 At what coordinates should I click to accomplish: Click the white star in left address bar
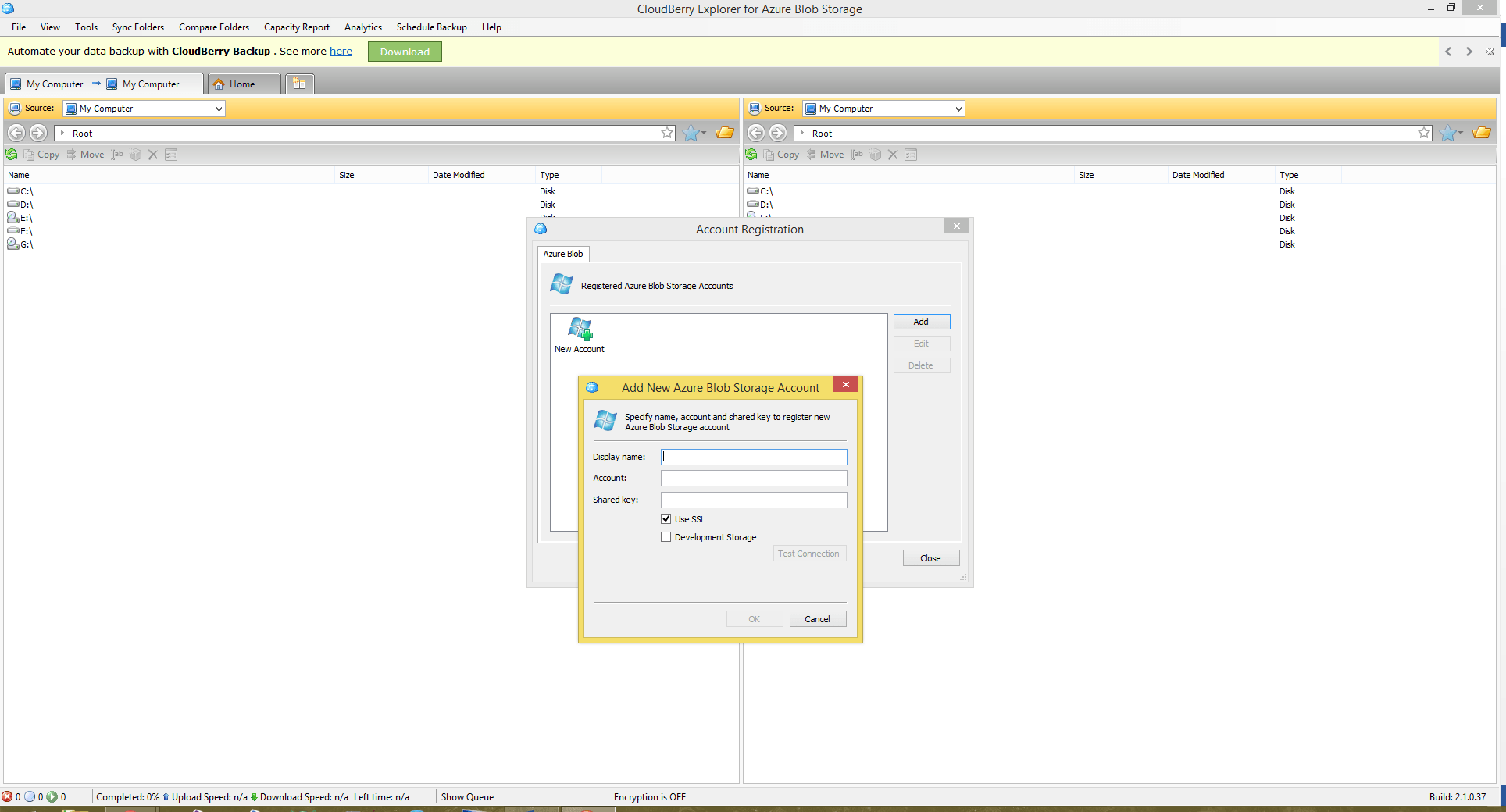tap(667, 133)
